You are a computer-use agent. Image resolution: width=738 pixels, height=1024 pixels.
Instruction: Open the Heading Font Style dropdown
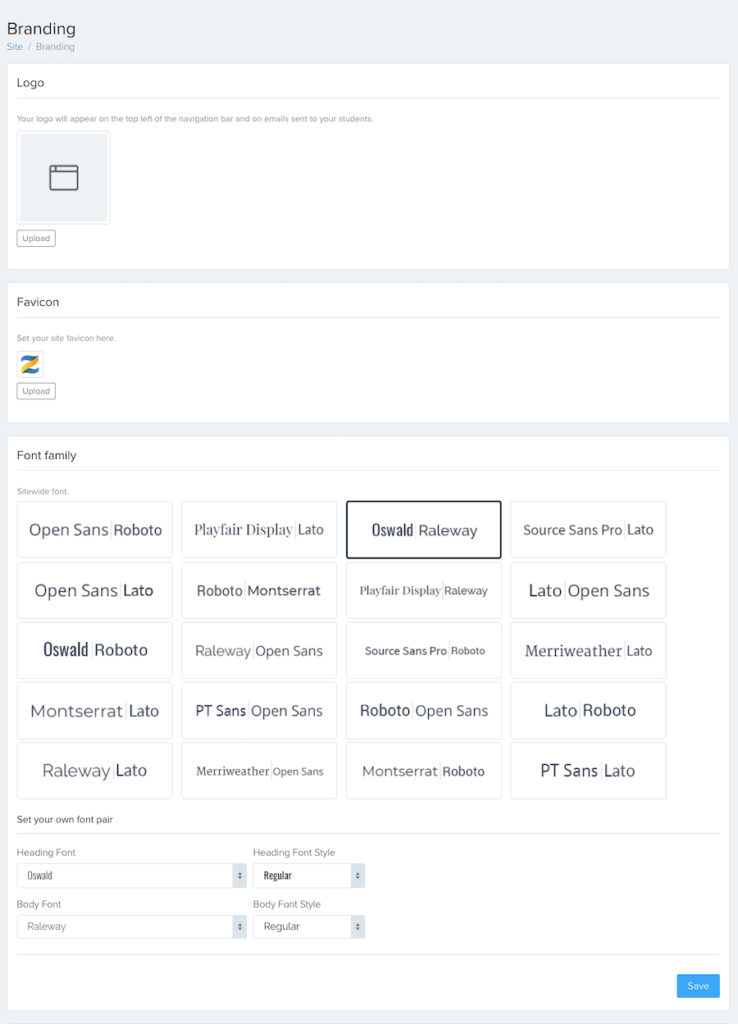309,876
